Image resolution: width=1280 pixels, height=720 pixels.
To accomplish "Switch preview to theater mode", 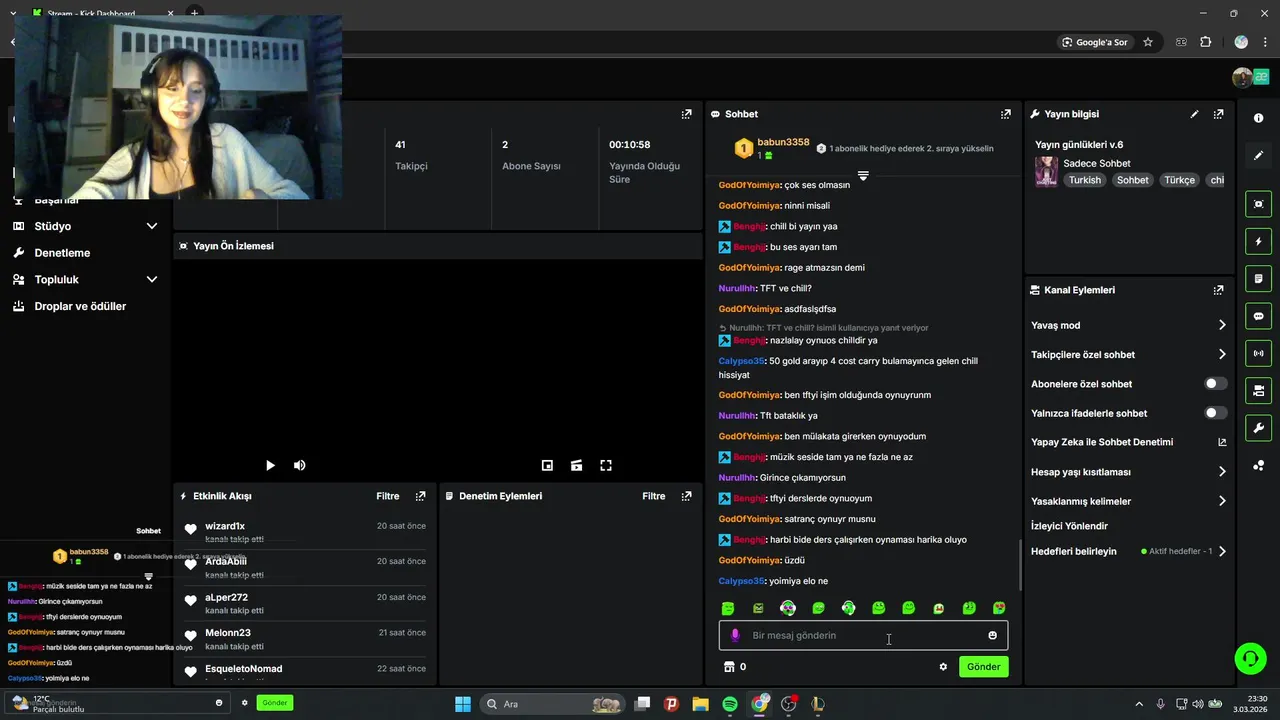I will (576, 465).
